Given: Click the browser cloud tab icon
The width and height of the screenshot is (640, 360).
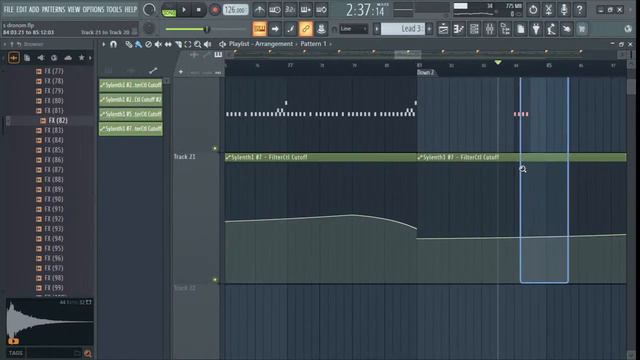Looking at the screenshot, I should 68,58.
